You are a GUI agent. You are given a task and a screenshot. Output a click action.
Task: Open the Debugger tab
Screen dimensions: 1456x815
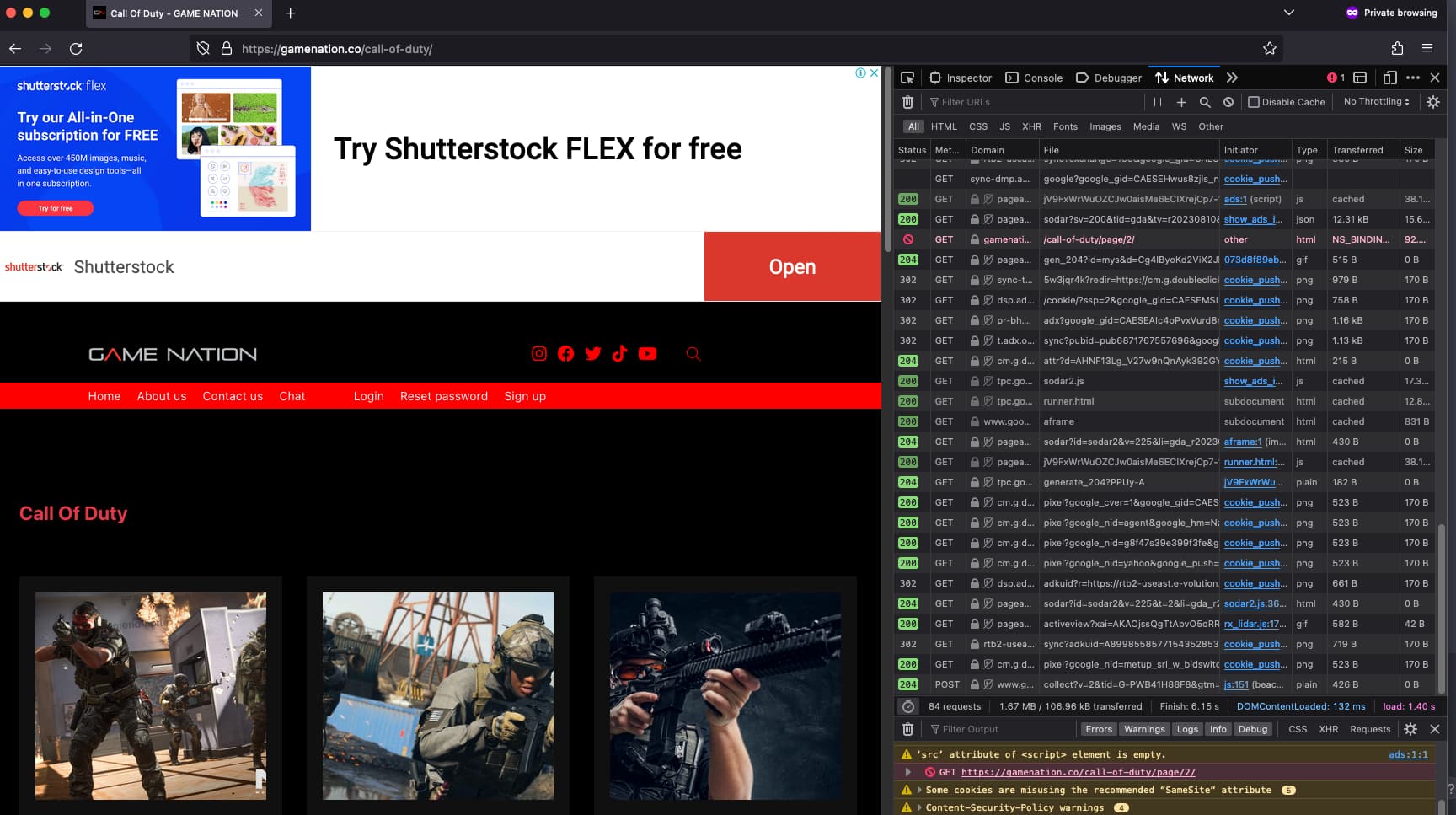[1109, 78]
